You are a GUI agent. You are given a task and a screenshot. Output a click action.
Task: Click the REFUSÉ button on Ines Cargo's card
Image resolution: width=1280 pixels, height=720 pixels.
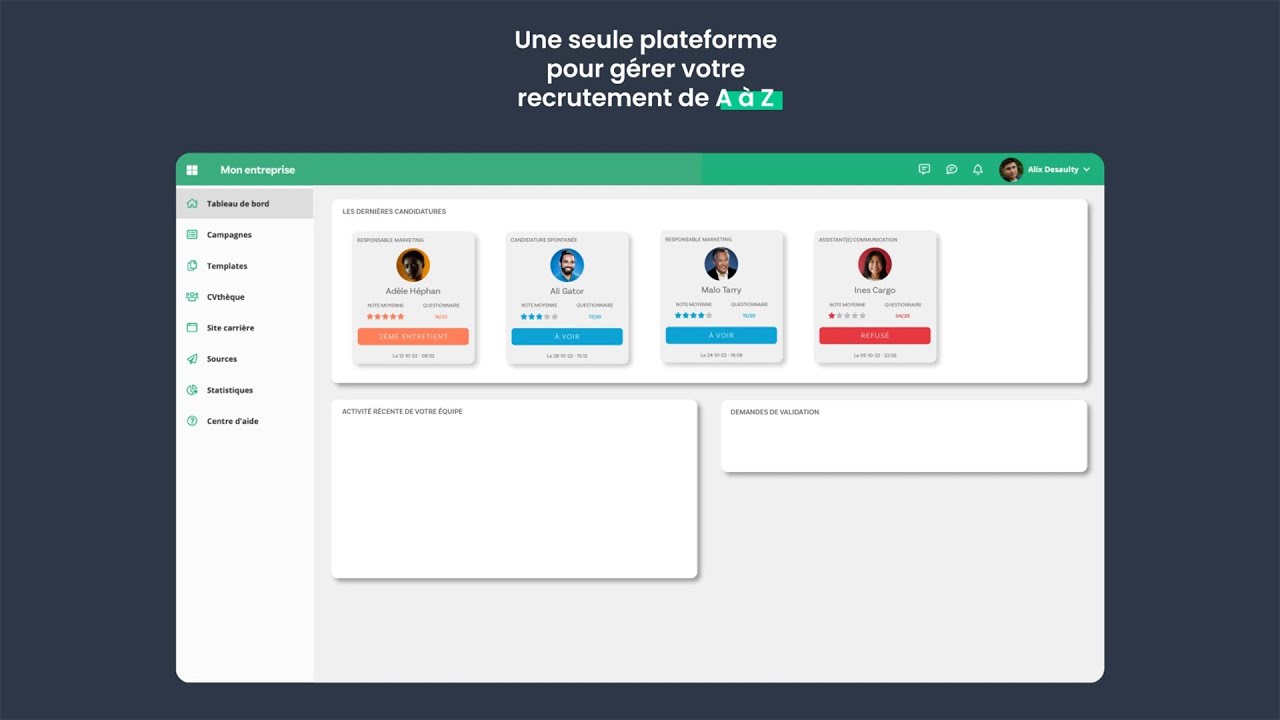tap(875, 337)
